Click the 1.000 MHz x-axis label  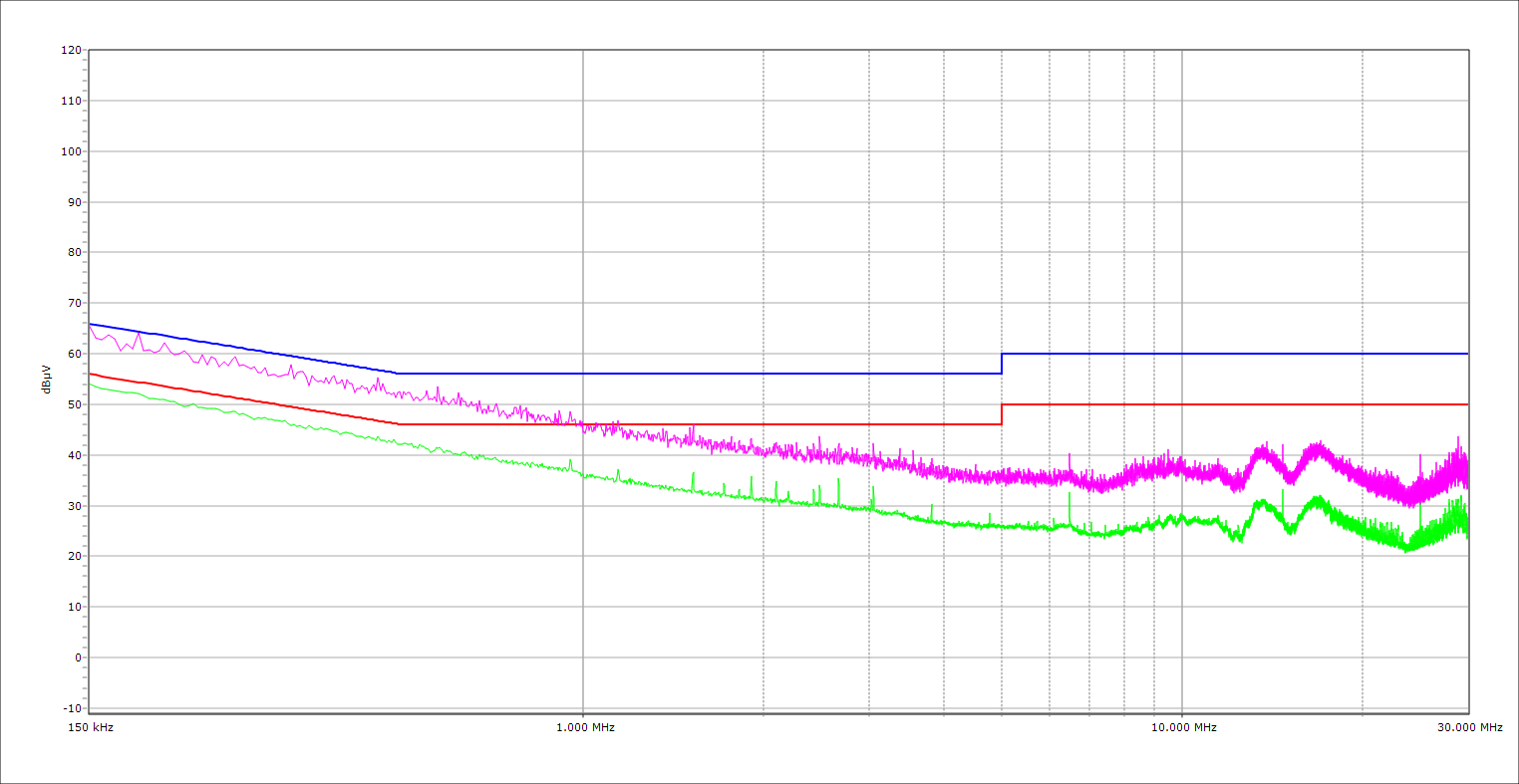point(584,727)
